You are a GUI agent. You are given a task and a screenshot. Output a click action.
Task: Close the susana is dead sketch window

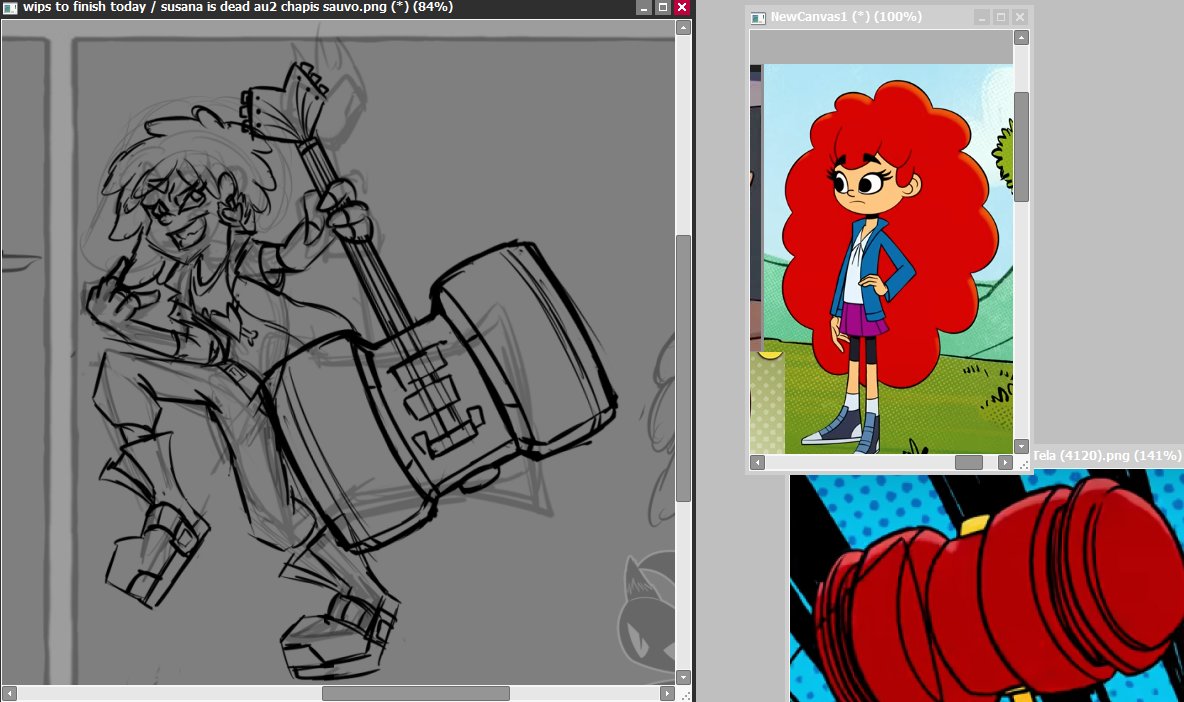[x=682, y=8]
